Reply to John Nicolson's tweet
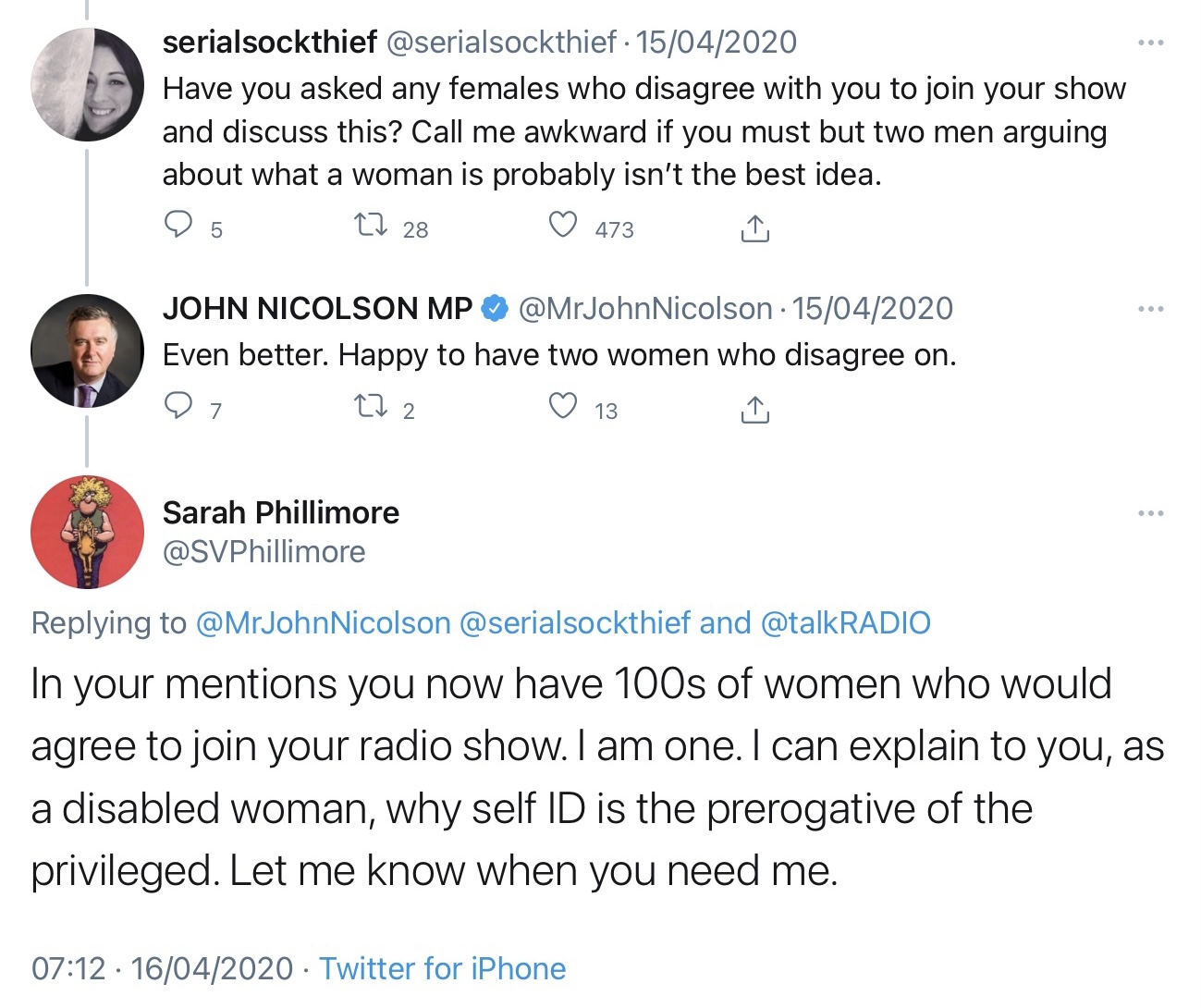Image resolution: width=1201 pixels, height=1008 pixels. 178,407
